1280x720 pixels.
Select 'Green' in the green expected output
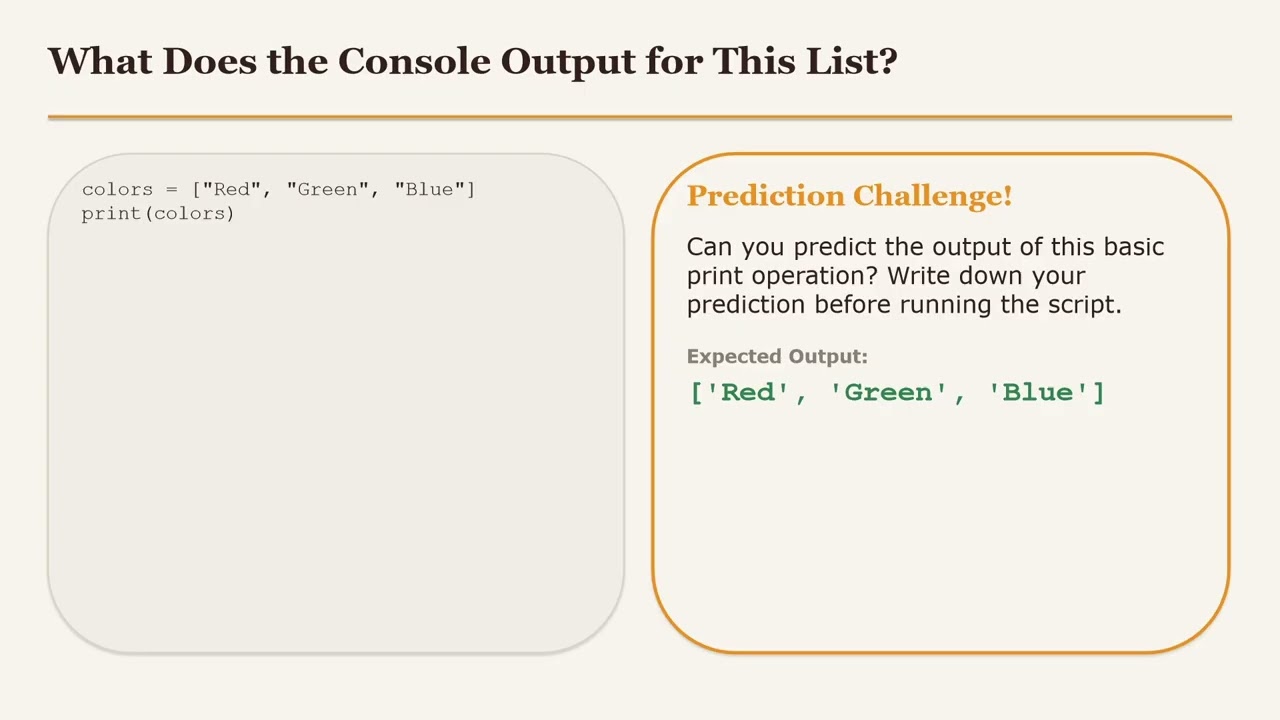(888, 392)
